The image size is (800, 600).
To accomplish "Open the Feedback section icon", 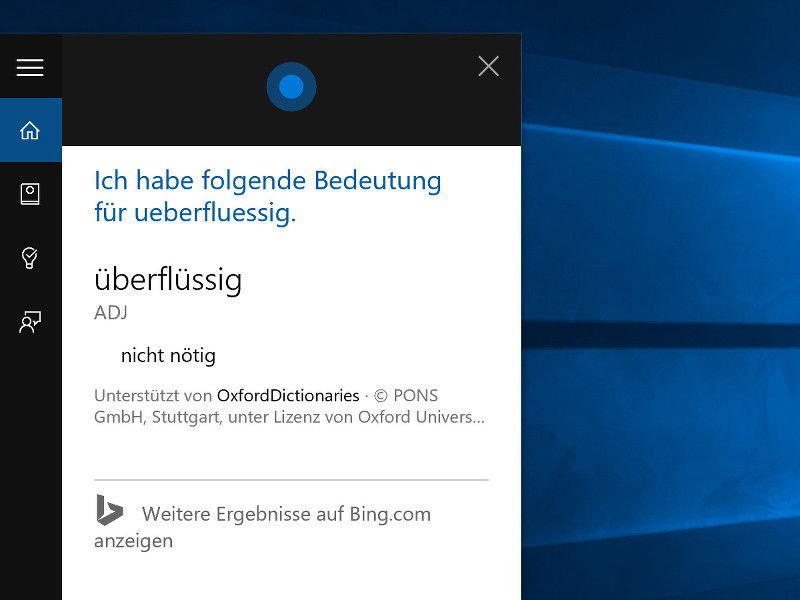I will pyautogui.click(x=30, y=322).
